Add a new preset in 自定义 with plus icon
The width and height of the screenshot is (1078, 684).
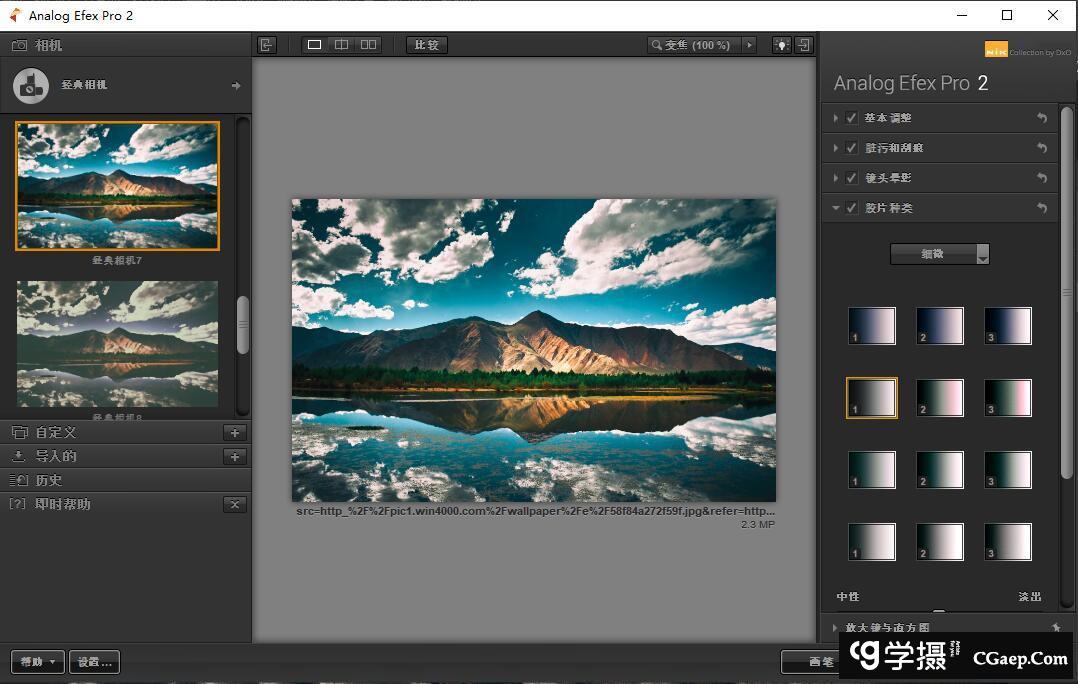tap(235, 433)
